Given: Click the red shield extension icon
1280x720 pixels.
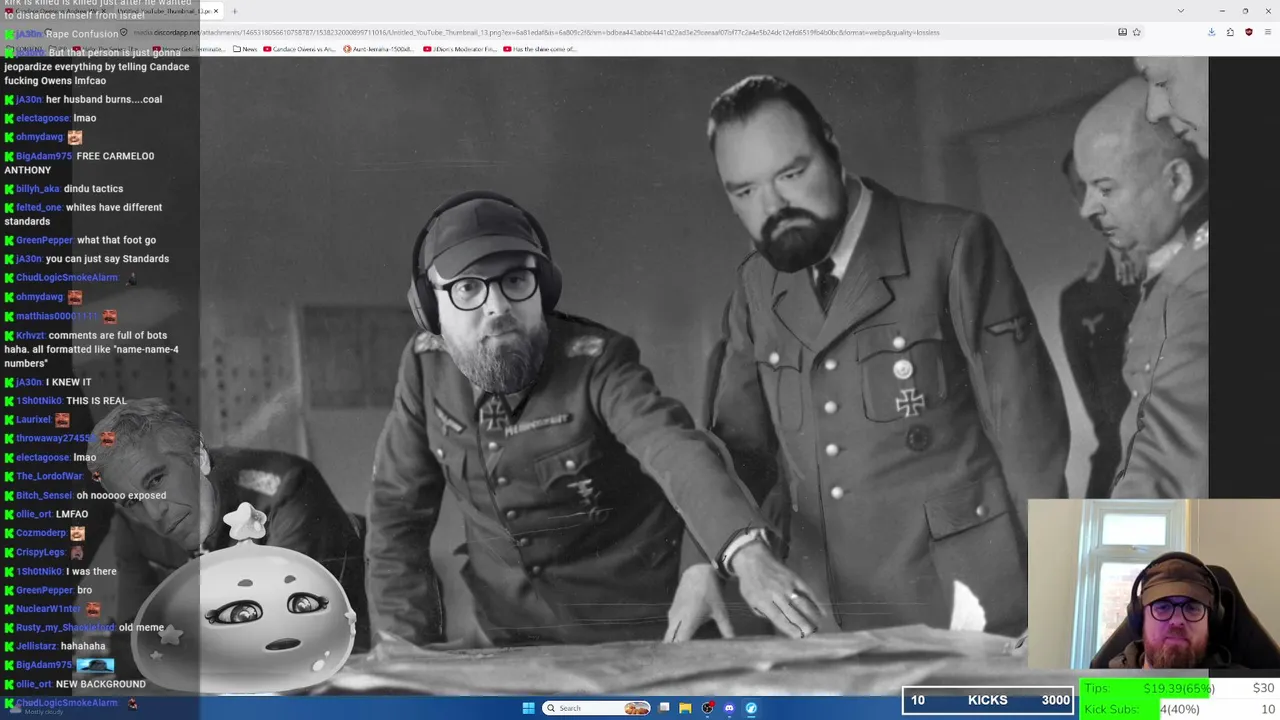Looking at the screenshot, I should click(1248, 32).
